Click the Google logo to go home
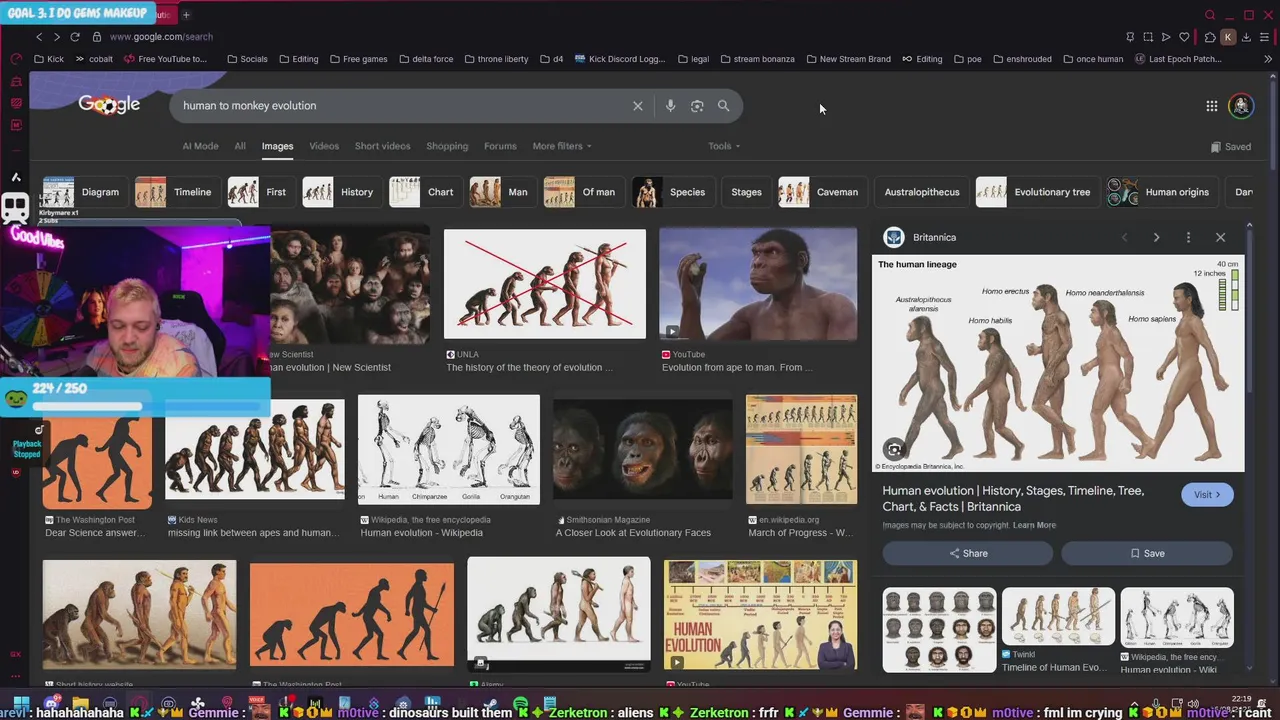1280x720 pixels. coord(109,105)
